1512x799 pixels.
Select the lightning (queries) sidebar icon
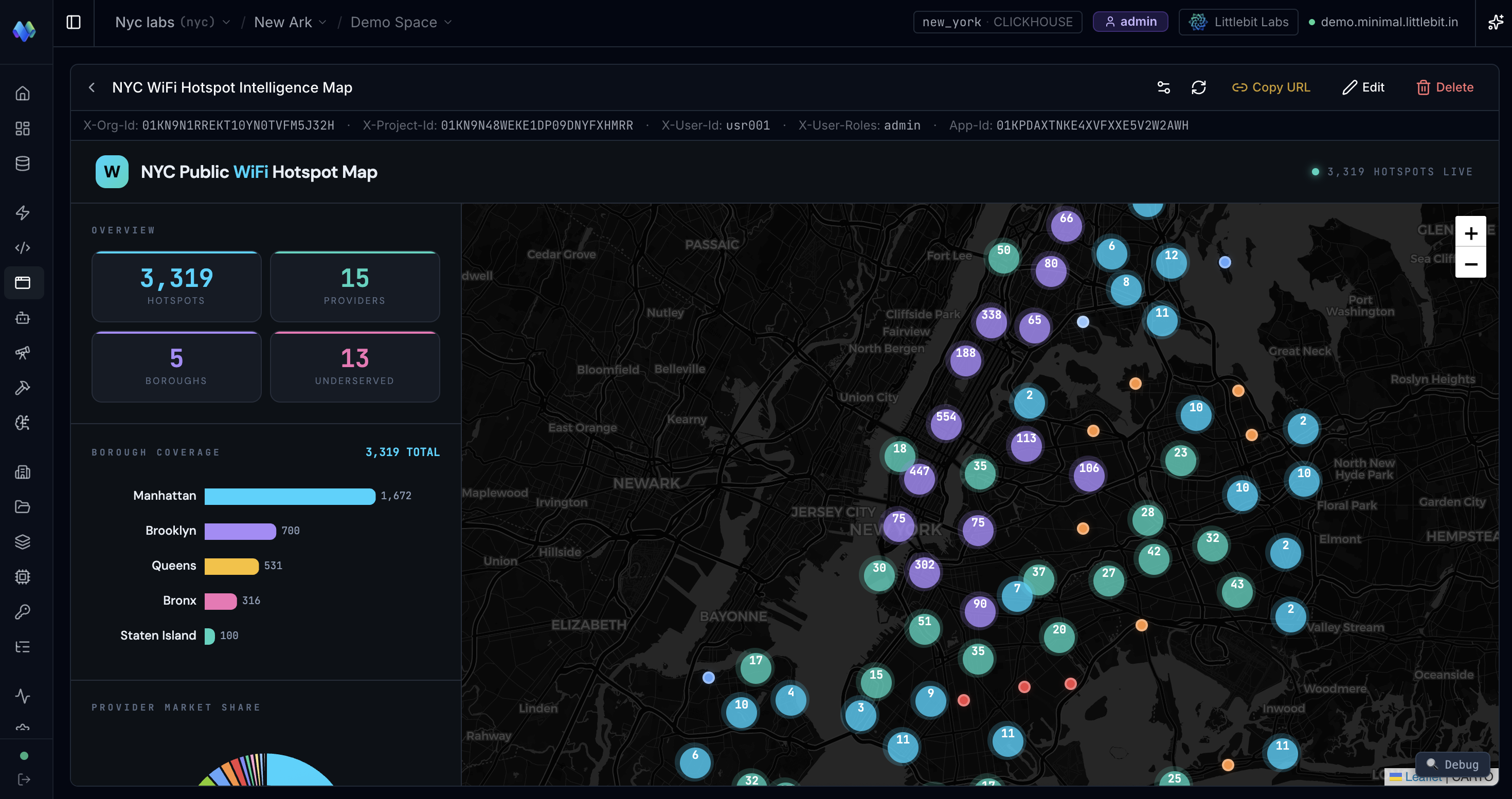tap(24, 213)
